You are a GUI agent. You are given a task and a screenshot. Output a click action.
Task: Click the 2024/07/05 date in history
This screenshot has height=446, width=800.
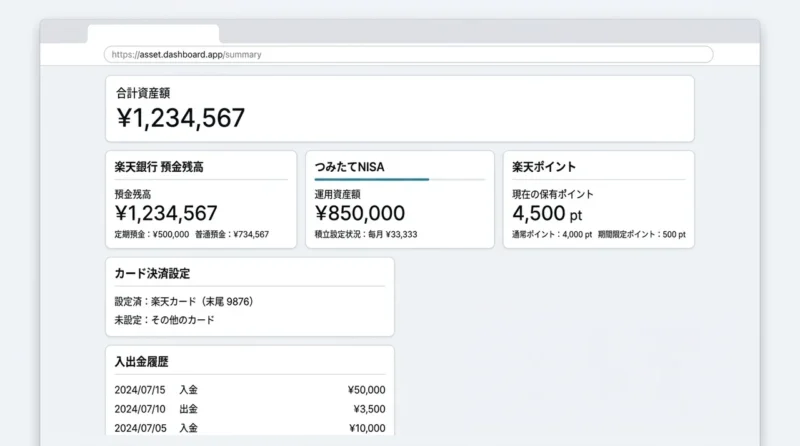coord(140,428)
